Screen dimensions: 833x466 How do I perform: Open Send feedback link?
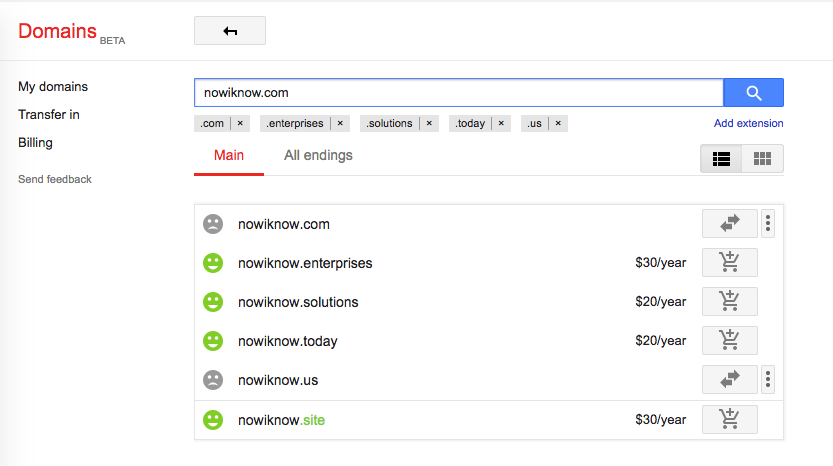click(x=55, y=179)
